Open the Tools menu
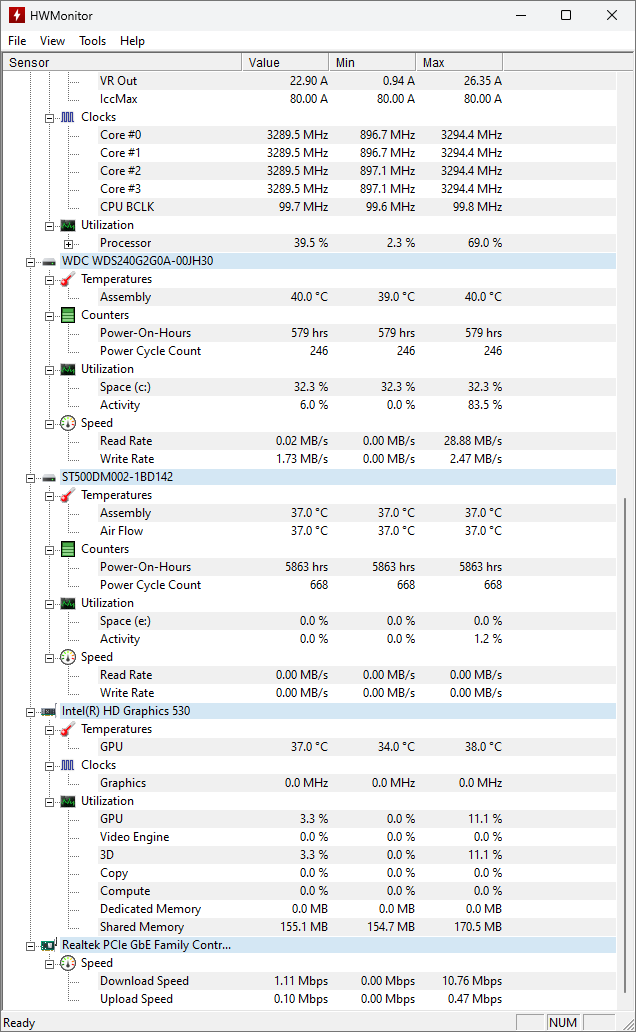Image resolution: width=636 pixels, height=1032 pixels. coord(92,41)
